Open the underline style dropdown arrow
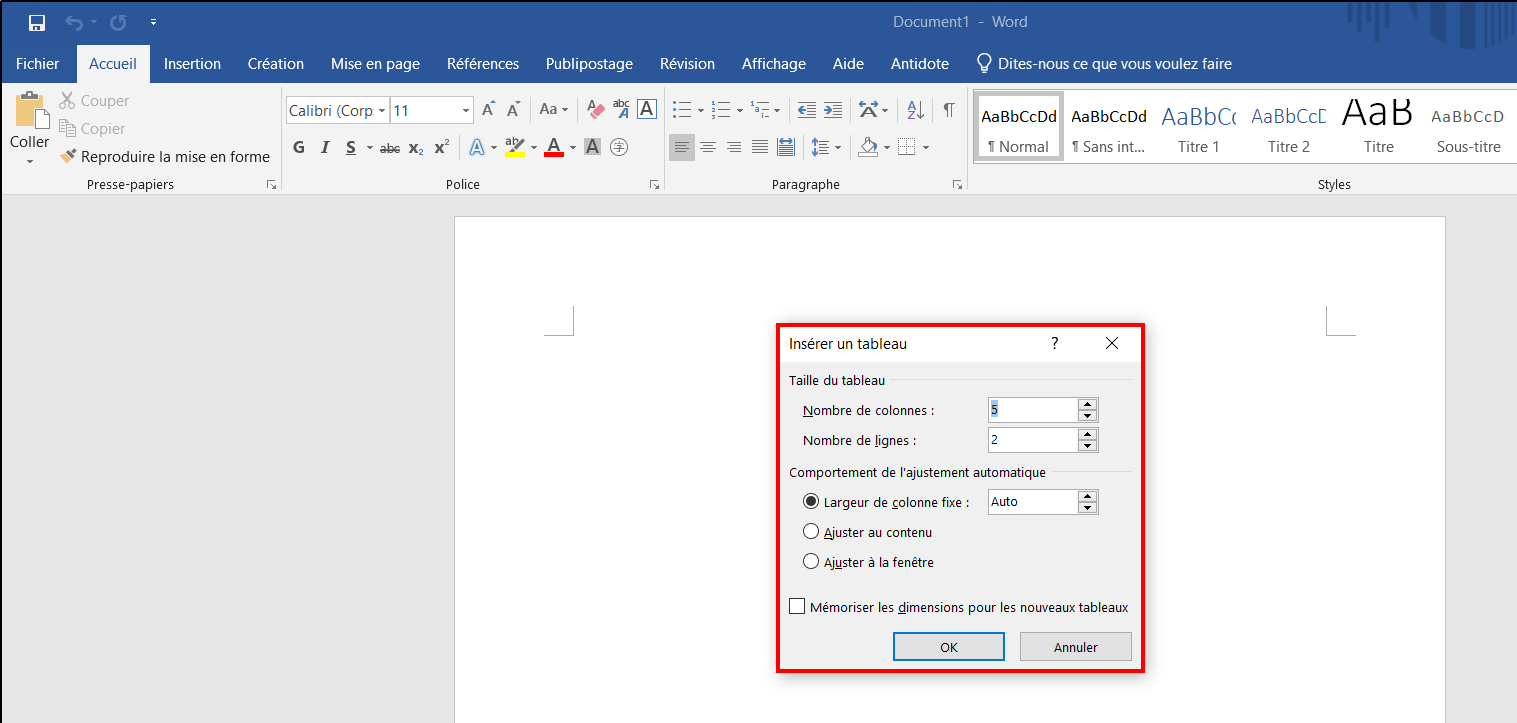The width and height of the screenshot is (1517, 723). coord(369,148)
